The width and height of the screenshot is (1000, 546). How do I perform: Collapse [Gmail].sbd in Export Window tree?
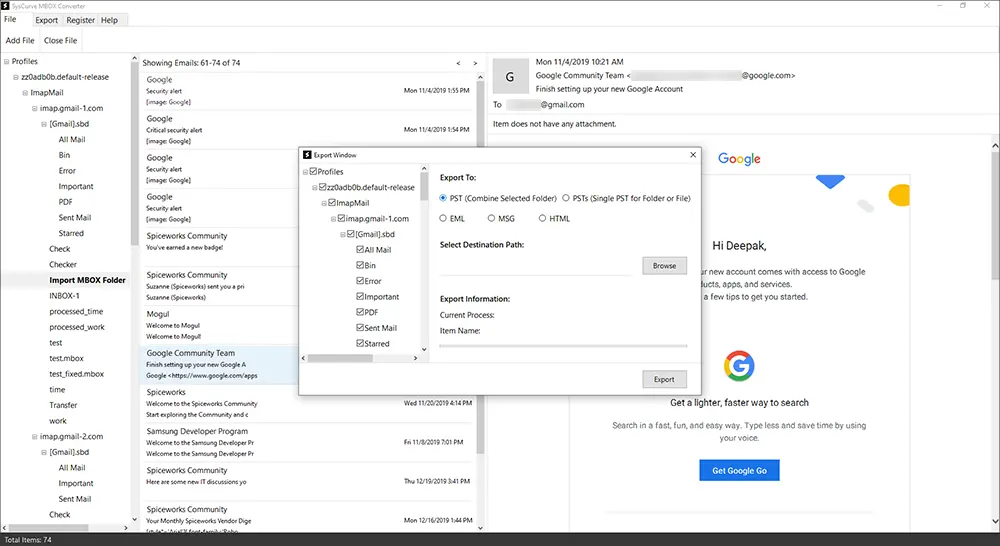pyautogui.click(x=342, y=235)
